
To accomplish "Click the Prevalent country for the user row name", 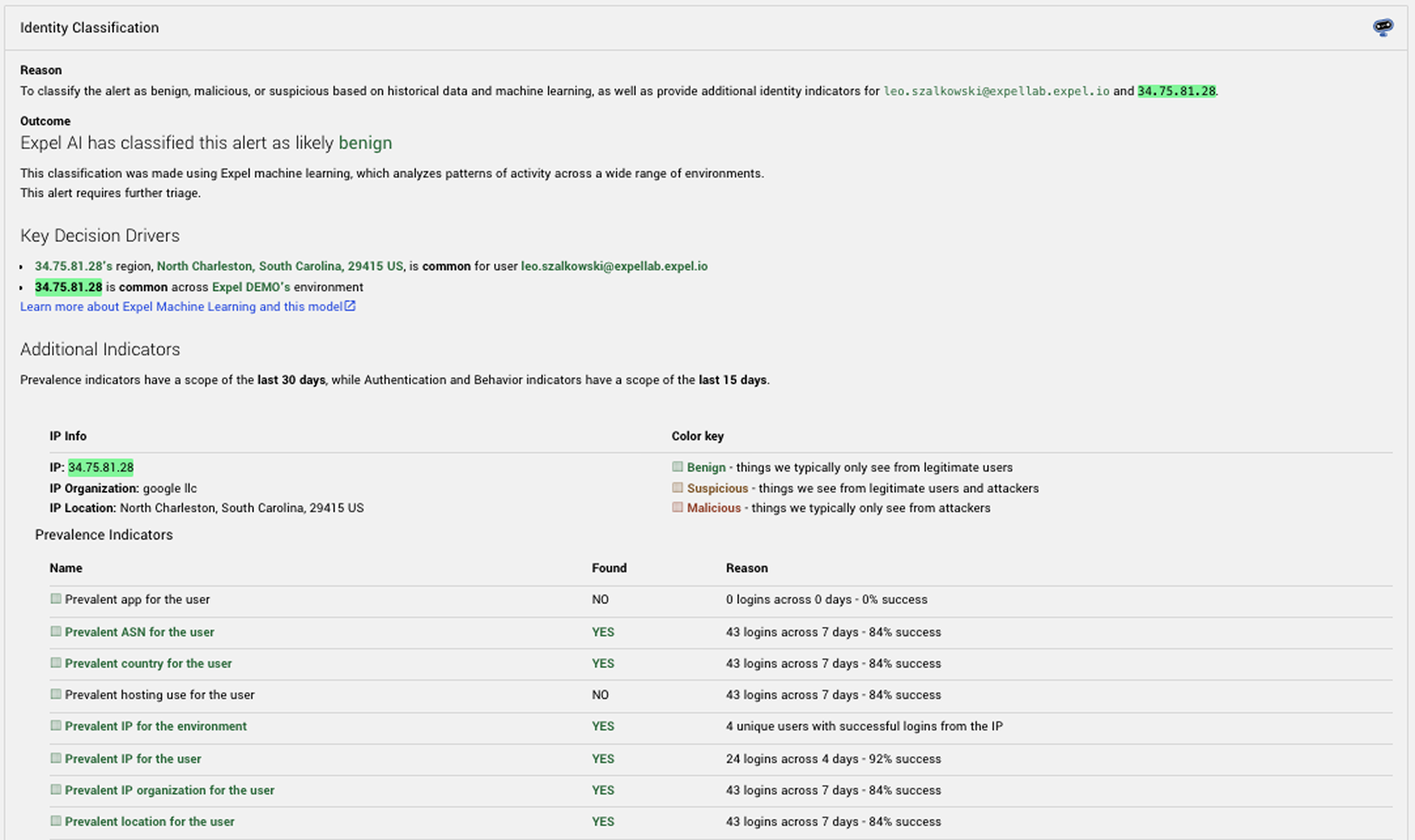I will point(148,663).
